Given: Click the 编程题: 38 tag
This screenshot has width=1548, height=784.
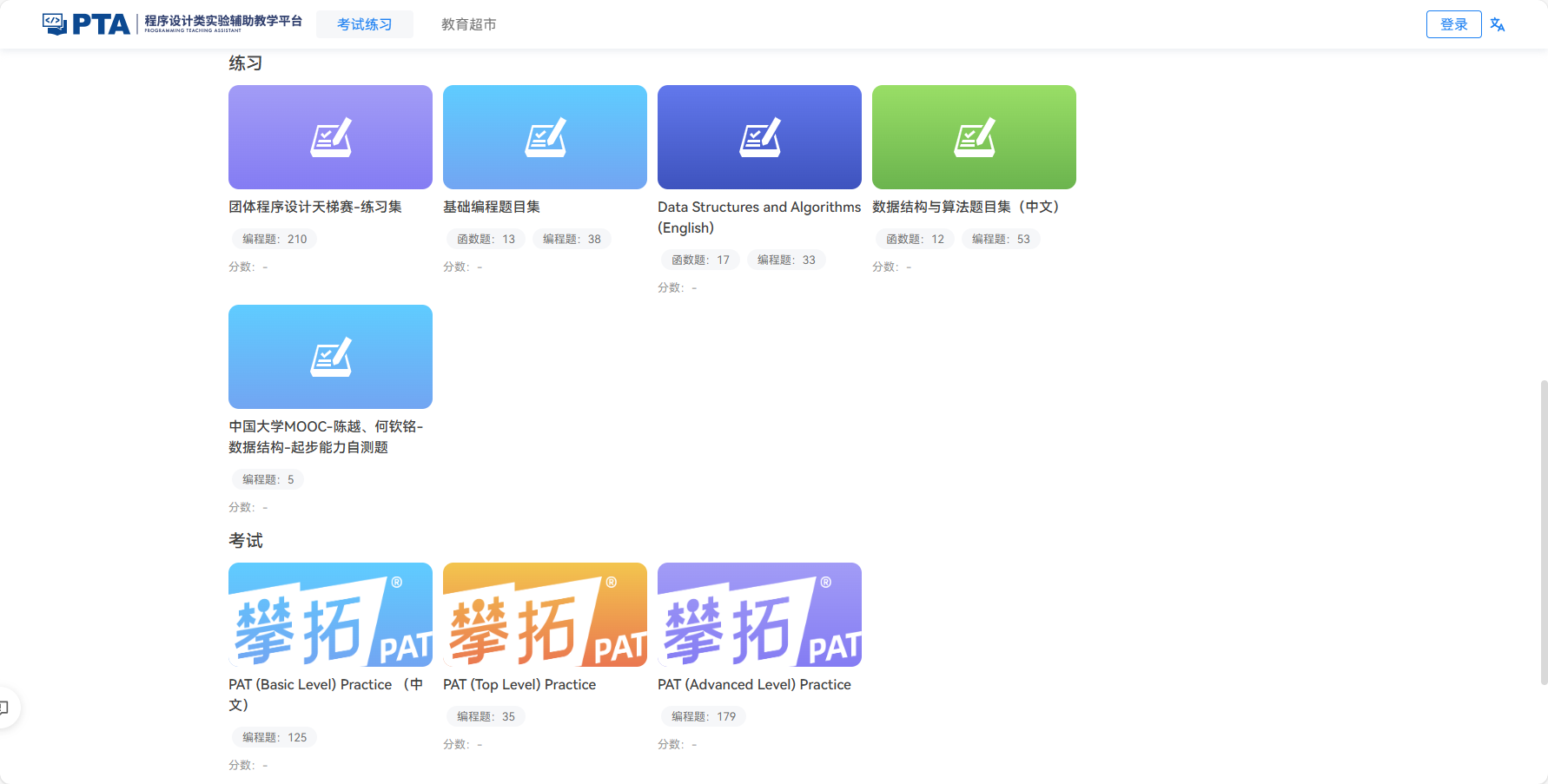Looking at the screenshot, I should [x=572, y=239].
